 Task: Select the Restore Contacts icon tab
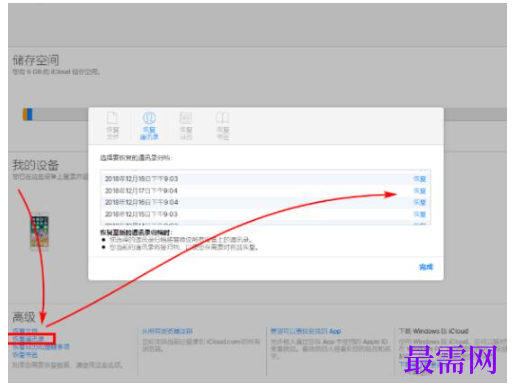(x=149, y=126)
